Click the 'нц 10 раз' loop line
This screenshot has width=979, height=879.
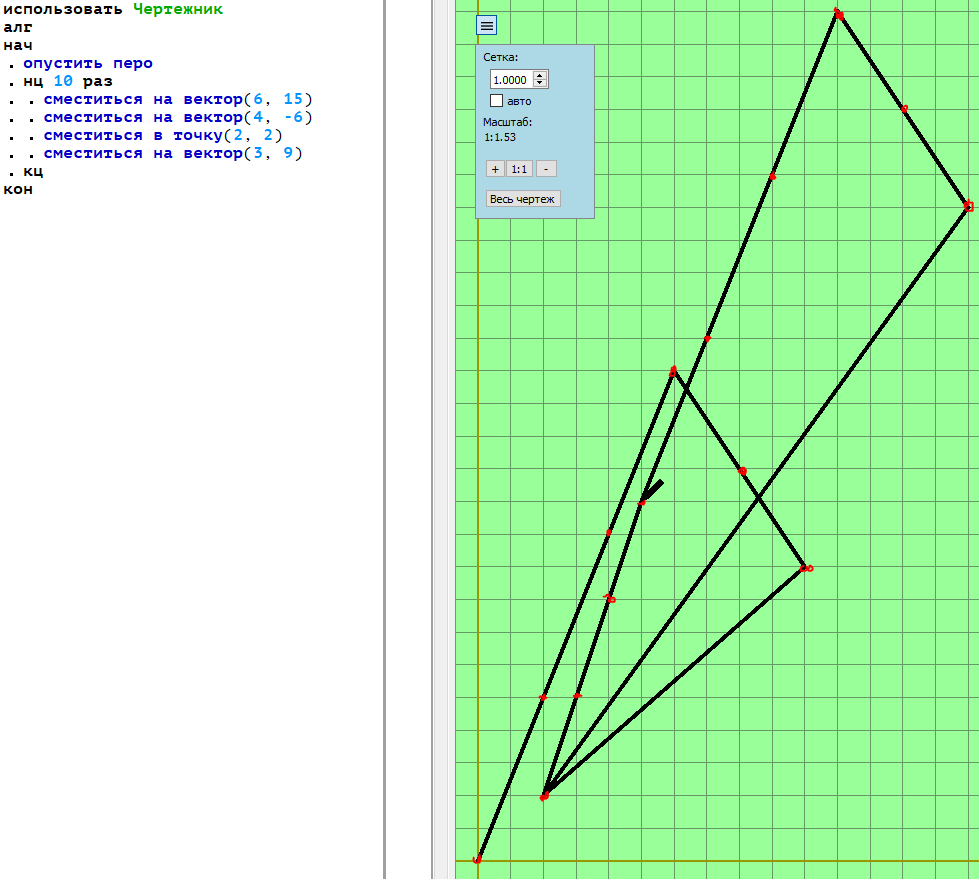(68, 81)
